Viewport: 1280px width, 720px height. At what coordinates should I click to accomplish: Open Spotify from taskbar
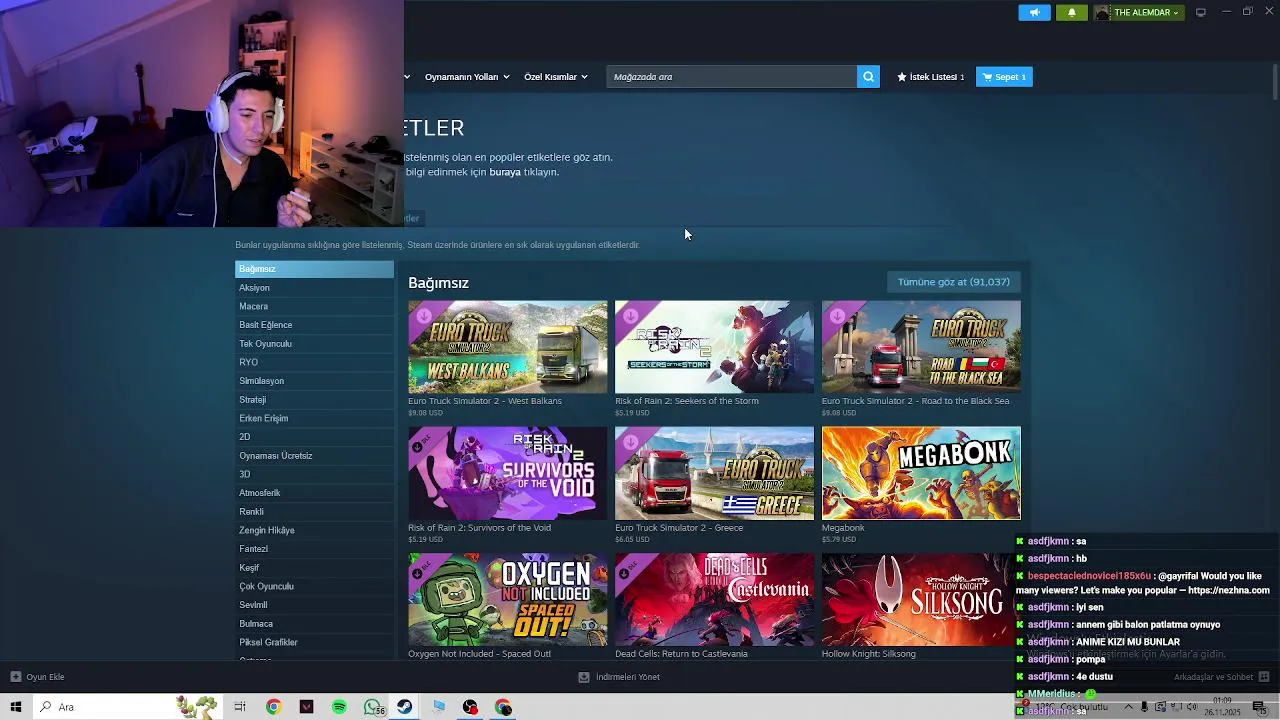[339, 707]
